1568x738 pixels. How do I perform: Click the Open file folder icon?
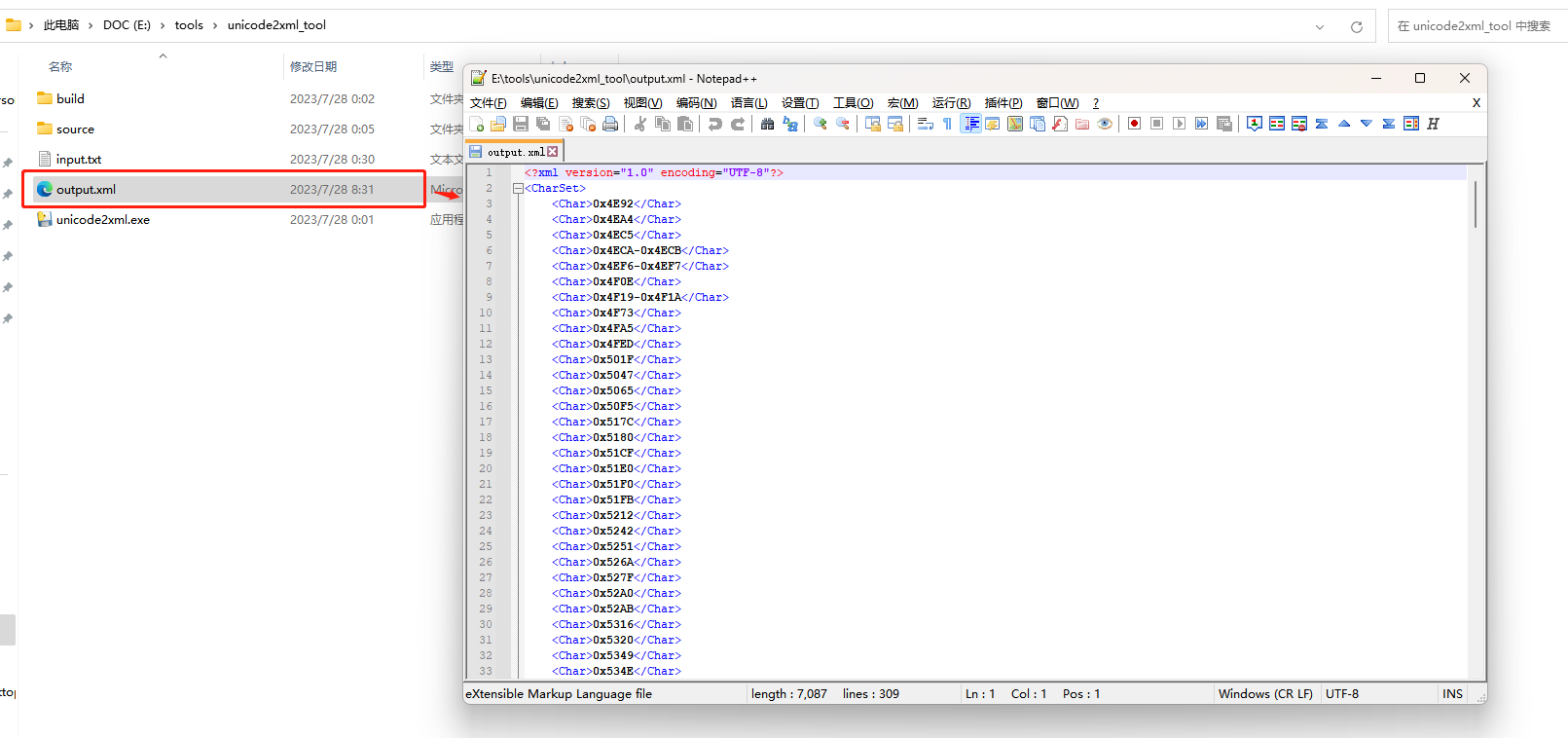click(498, 124)
